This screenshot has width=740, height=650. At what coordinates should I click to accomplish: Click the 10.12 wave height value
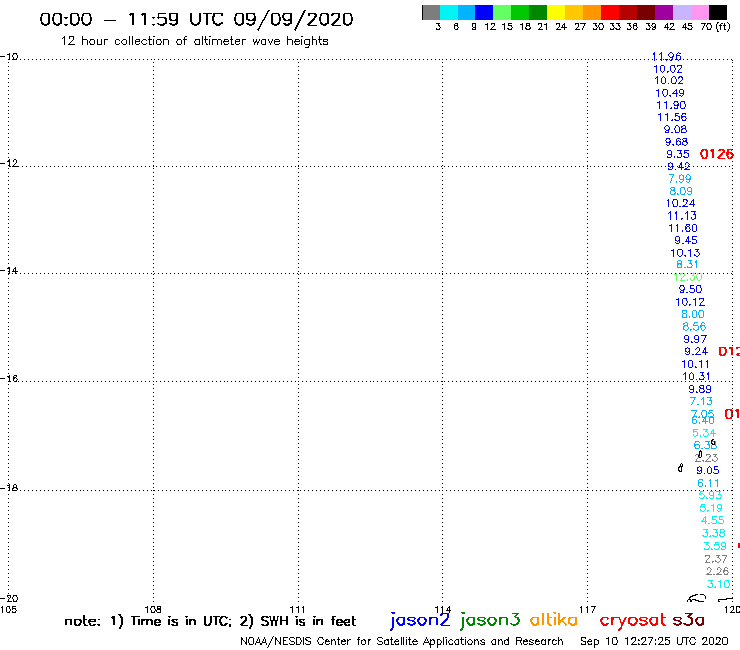[690, 302]
